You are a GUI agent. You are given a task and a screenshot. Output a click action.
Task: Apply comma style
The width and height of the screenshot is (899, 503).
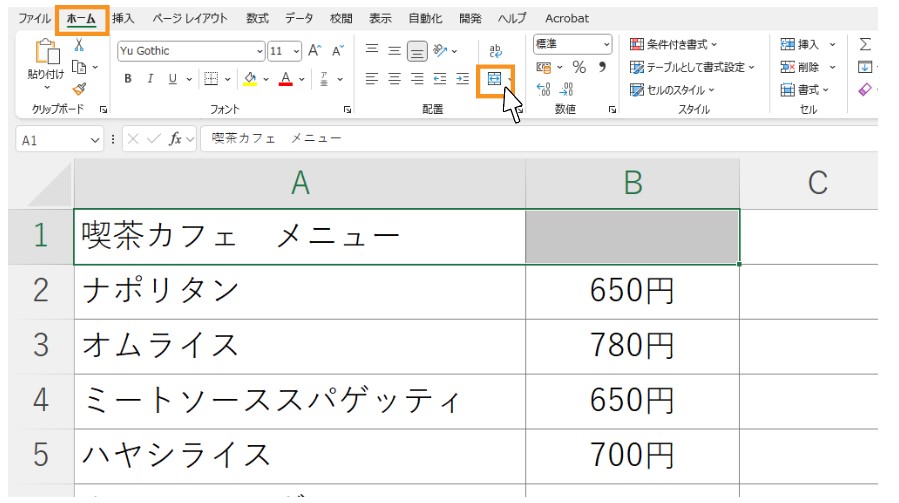coord(602,67)
